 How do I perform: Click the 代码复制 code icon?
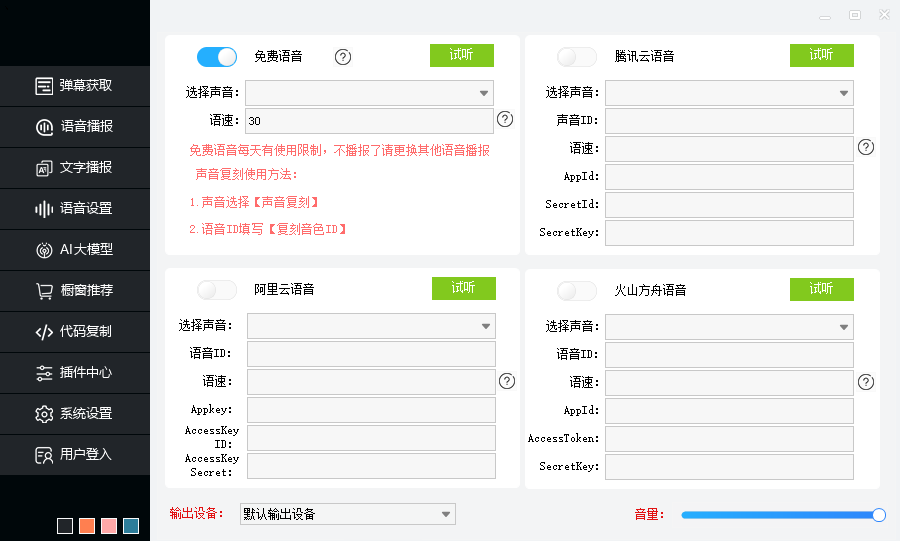click(x=44, y=332)
